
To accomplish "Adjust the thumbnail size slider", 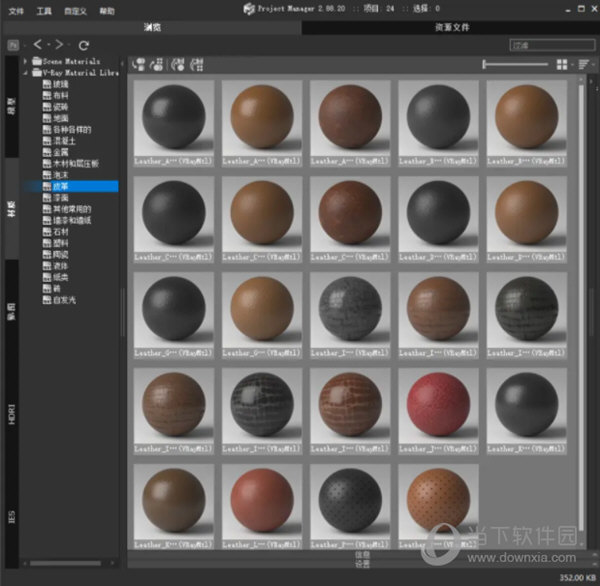I will click(x=515, y=64).
